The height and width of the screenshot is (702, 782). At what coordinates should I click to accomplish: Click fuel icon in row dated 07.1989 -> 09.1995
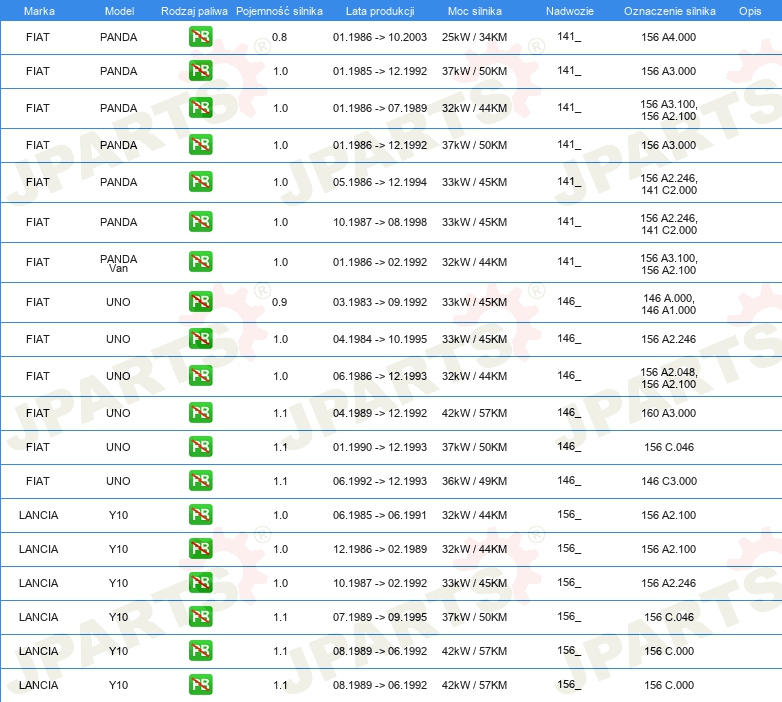[200, 617]
